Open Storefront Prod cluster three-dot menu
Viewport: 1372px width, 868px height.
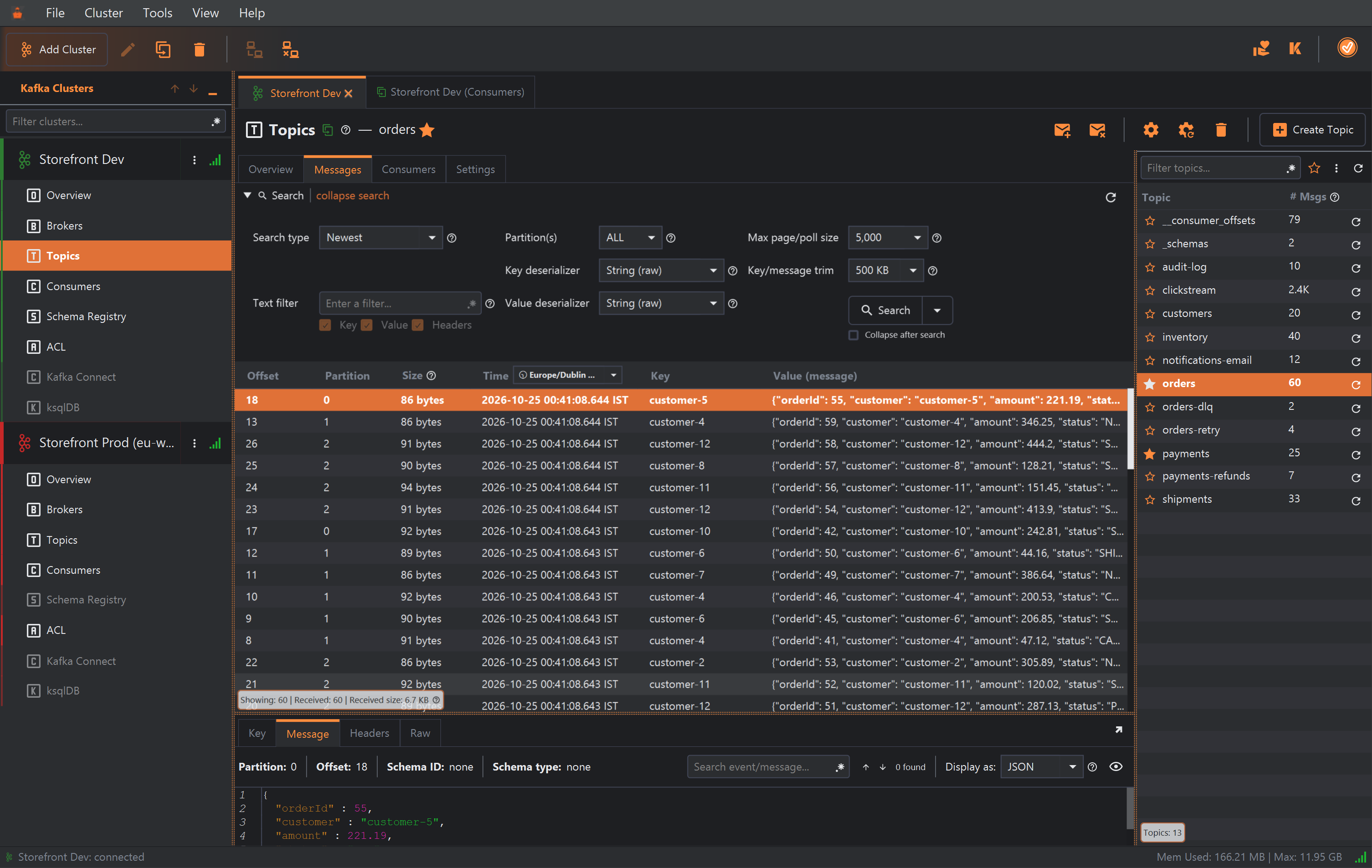pyautogui.click(x=195, y=443)
